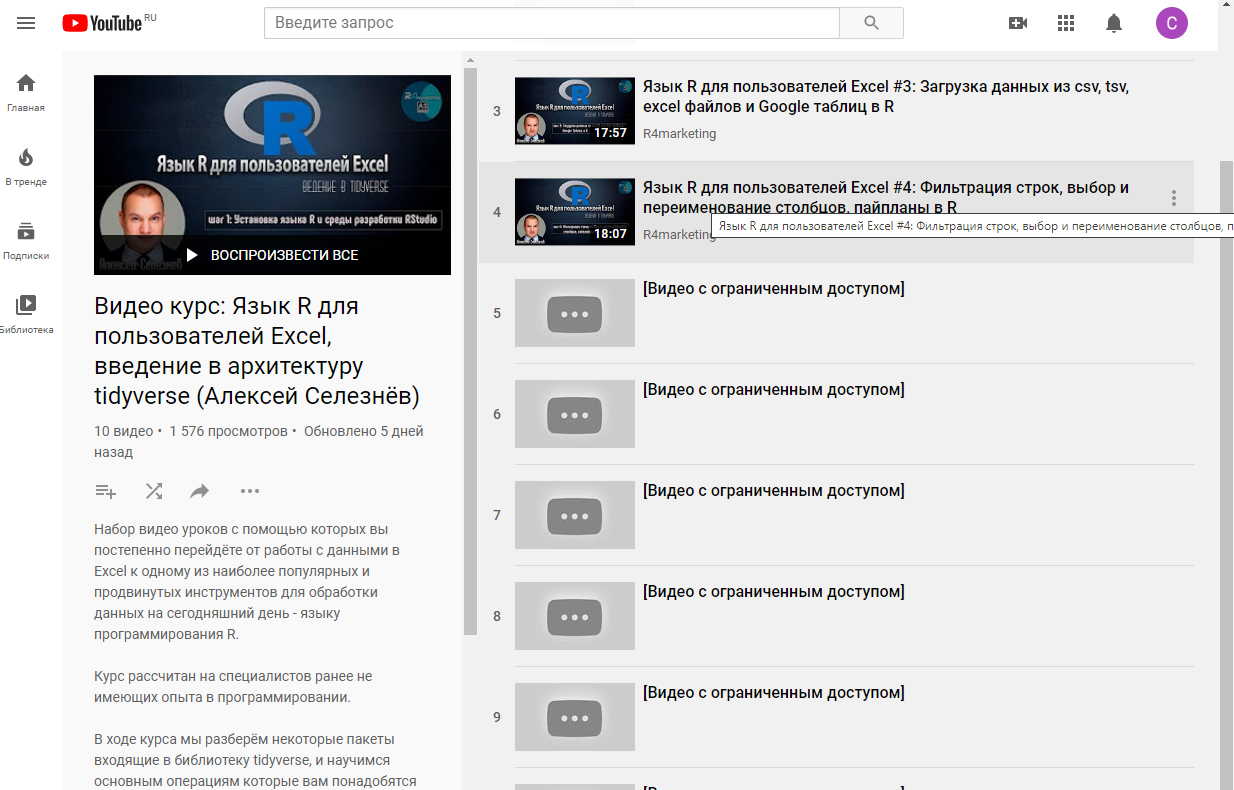
Task: Open the YouTube apps grid
Action: [x=1066, y=23]
